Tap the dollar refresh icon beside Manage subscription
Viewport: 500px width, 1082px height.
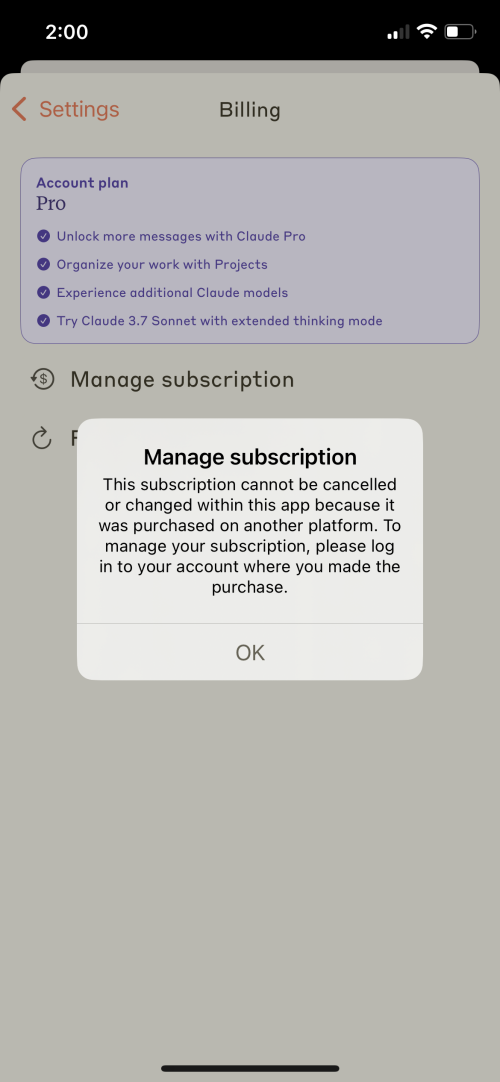42,379
